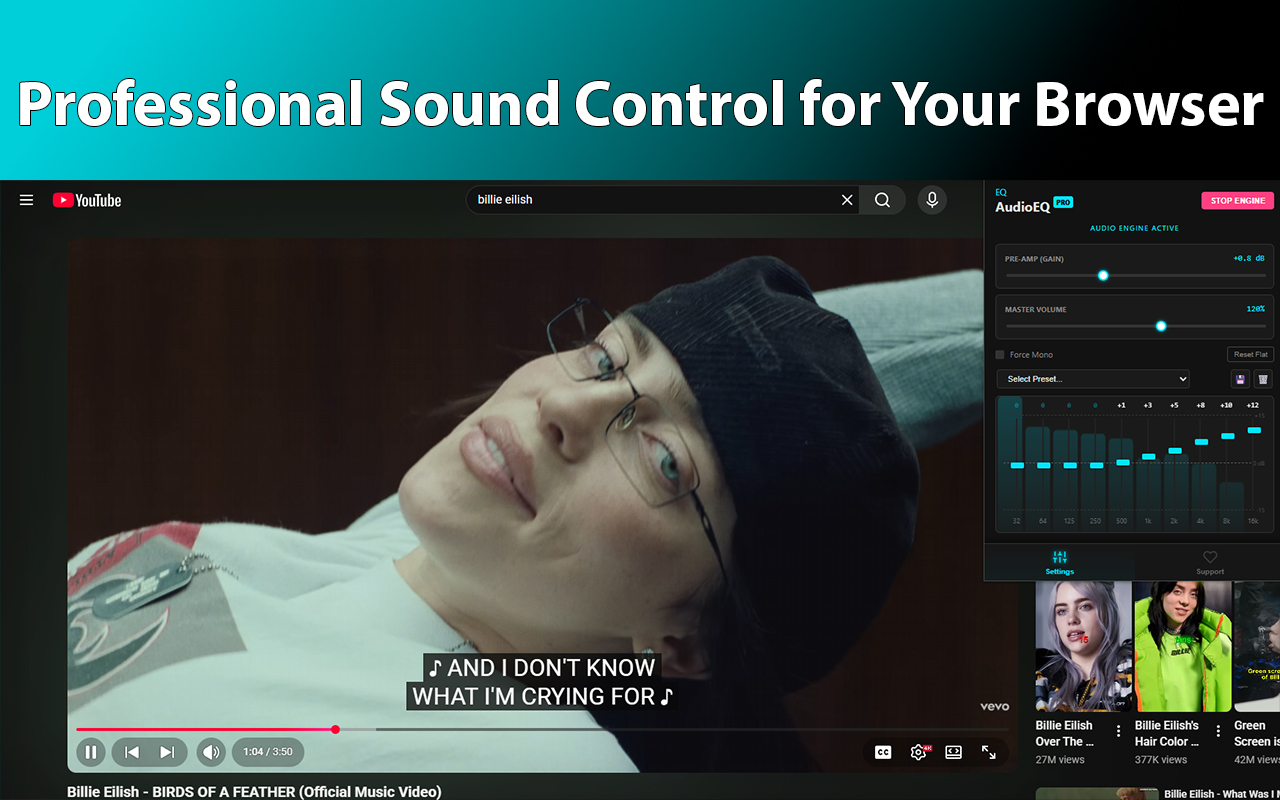Click the 'Billie Eilish - What Was I' title

(1221, 794)
